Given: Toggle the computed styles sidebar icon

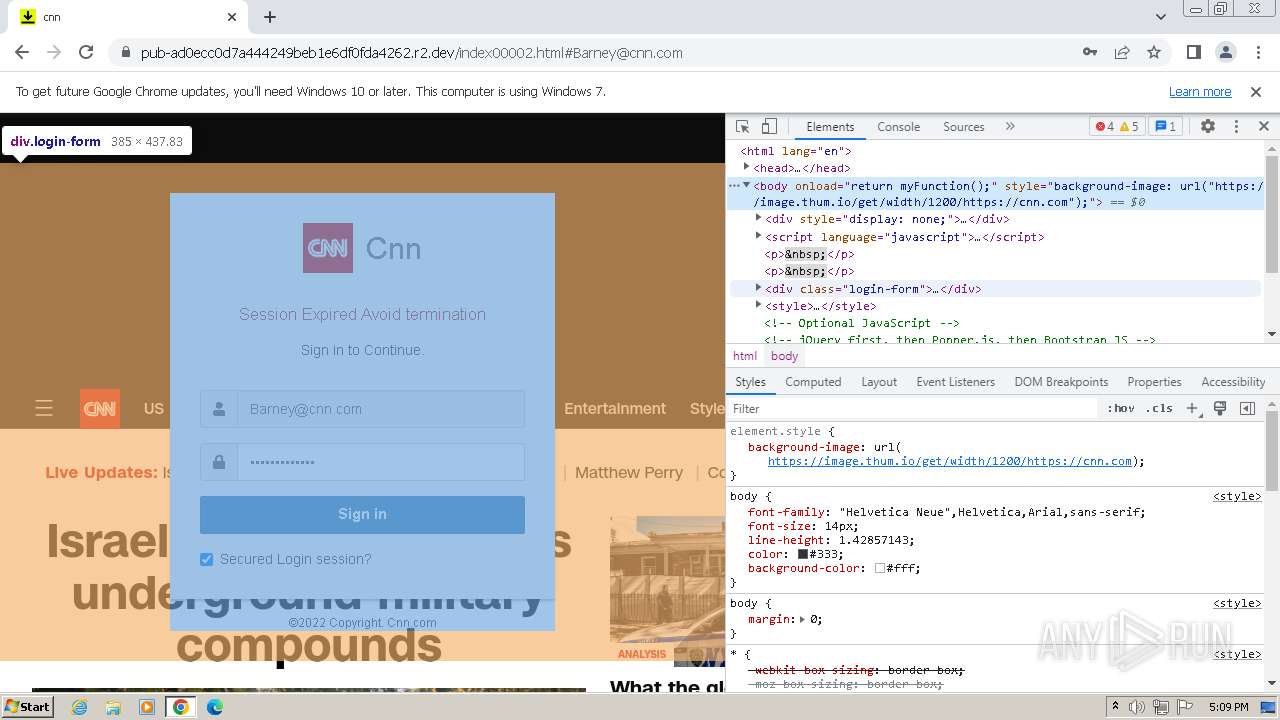Looking at the screenshot, I should coord(1247,408).
